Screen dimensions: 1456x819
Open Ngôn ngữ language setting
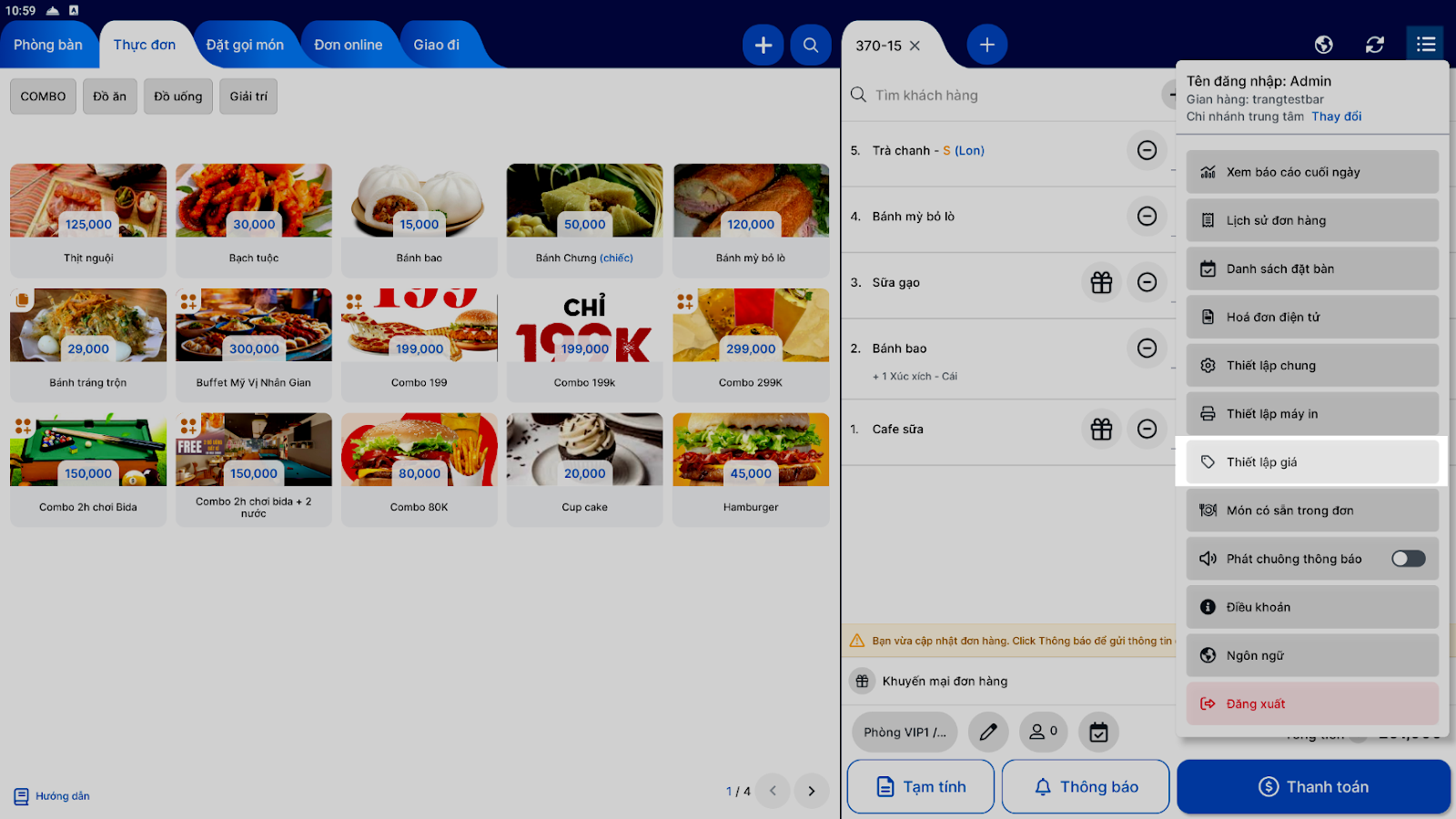(1312, 655)
